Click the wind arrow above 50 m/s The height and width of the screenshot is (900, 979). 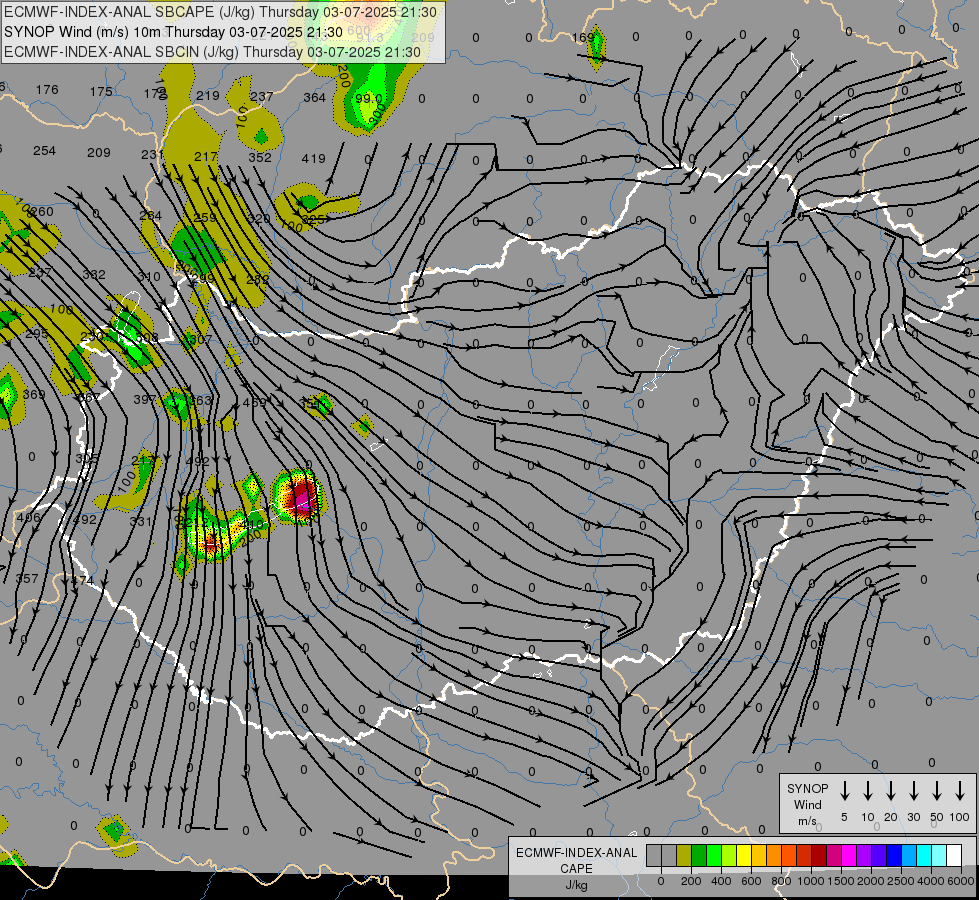[x=937, y=790]
